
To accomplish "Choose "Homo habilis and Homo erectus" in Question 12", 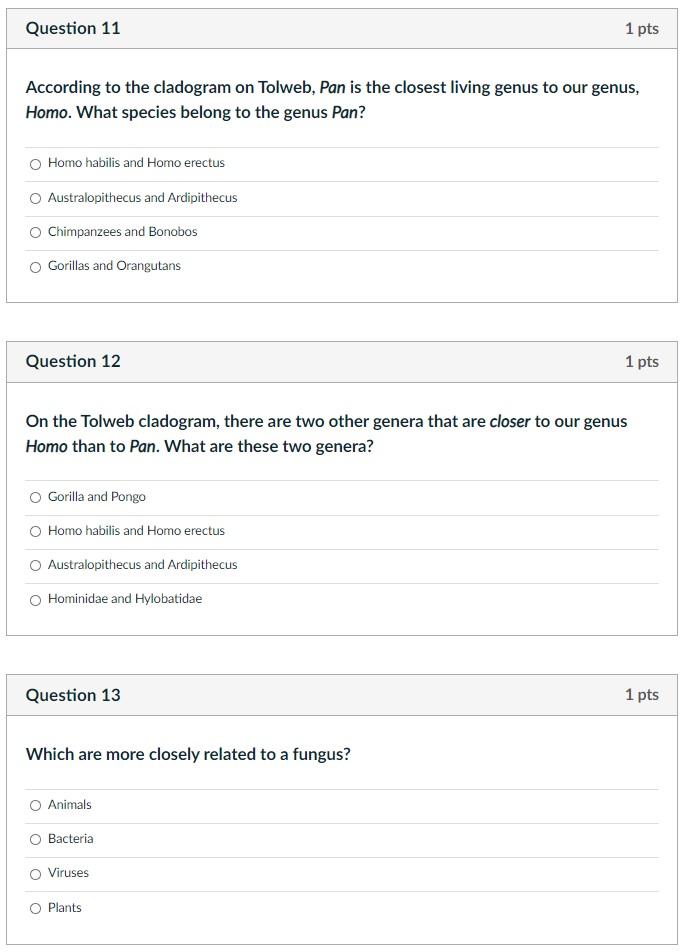I will tap(35, 531).
